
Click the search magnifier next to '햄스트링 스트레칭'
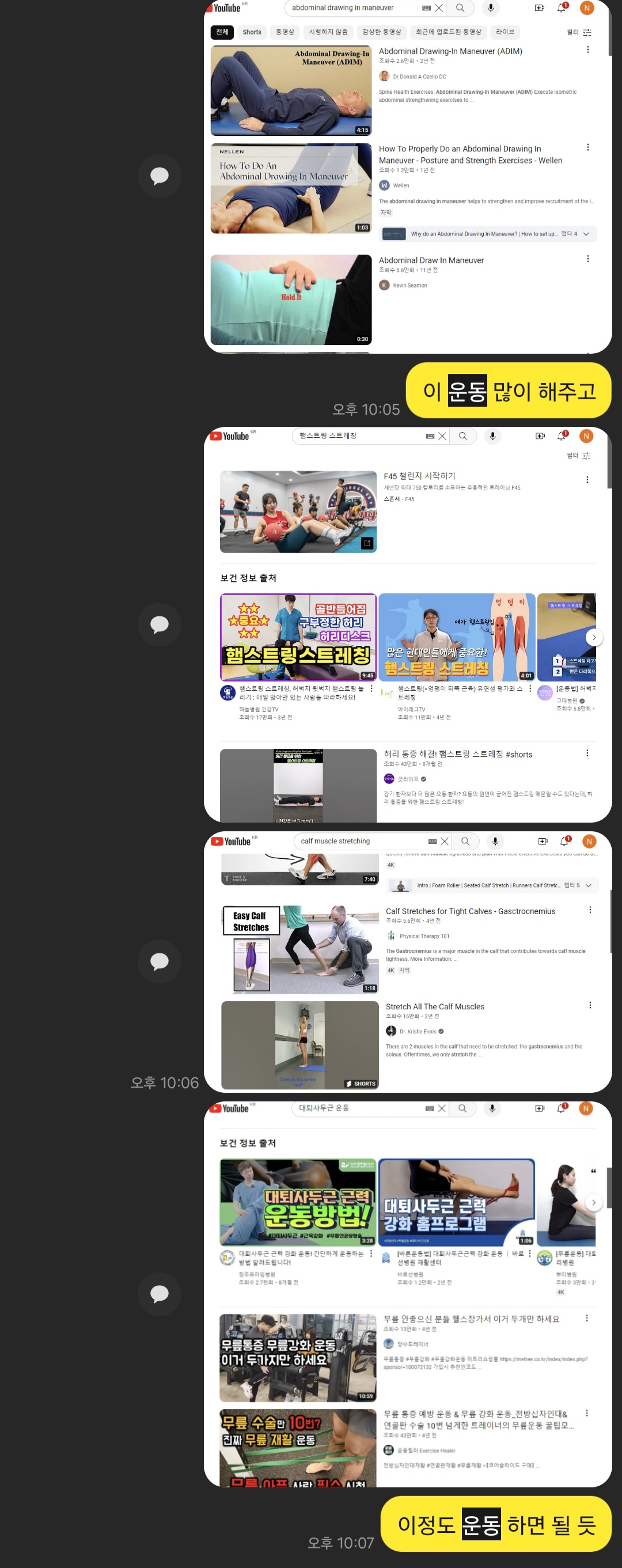tap(463, 436)
